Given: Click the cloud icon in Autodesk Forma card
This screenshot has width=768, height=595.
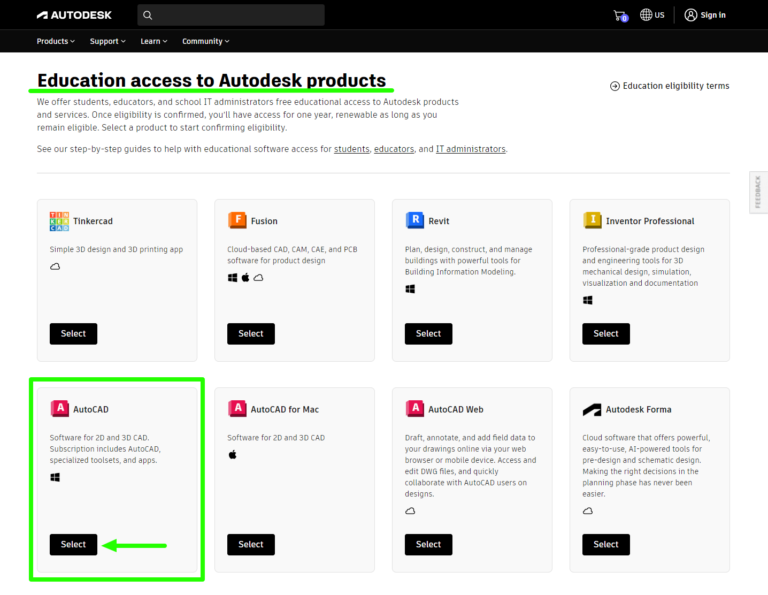Looking at the screenshot, I should (588, 511).
